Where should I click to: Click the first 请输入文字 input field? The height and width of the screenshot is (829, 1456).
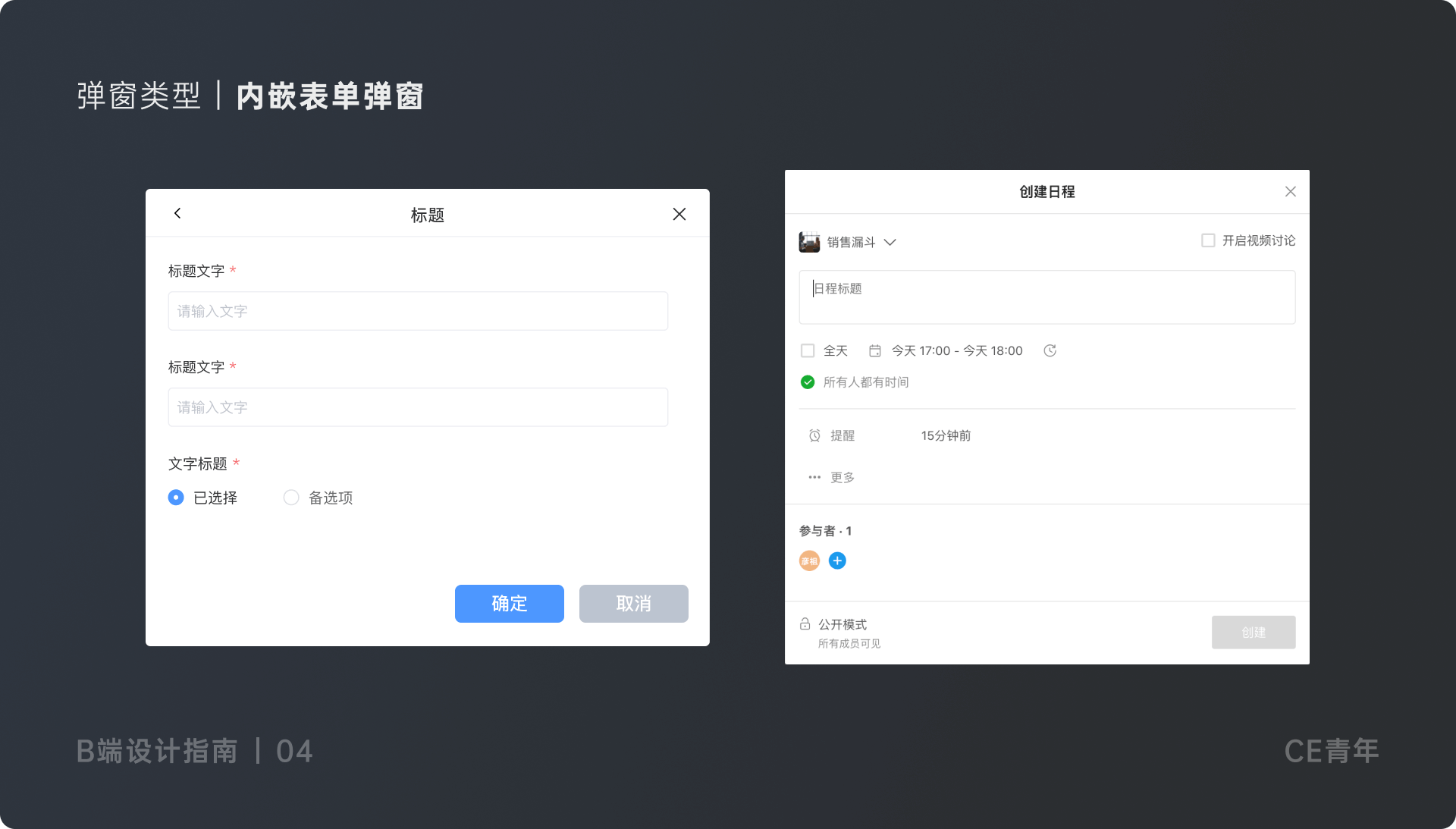pos(418,311)
